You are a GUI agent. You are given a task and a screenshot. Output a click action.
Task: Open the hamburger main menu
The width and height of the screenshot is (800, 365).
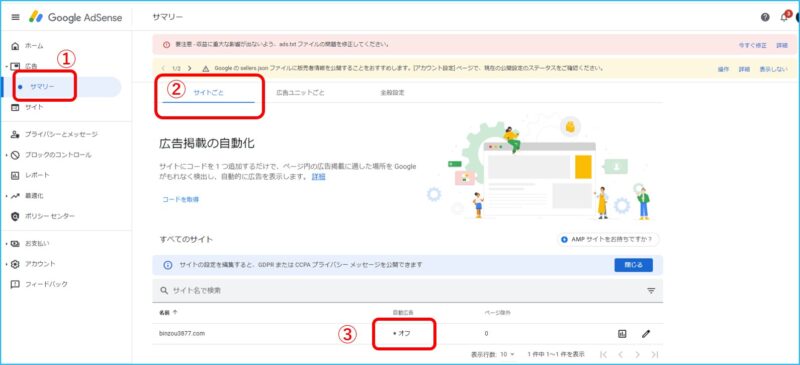pyautogui.click(x=15, y=17)
